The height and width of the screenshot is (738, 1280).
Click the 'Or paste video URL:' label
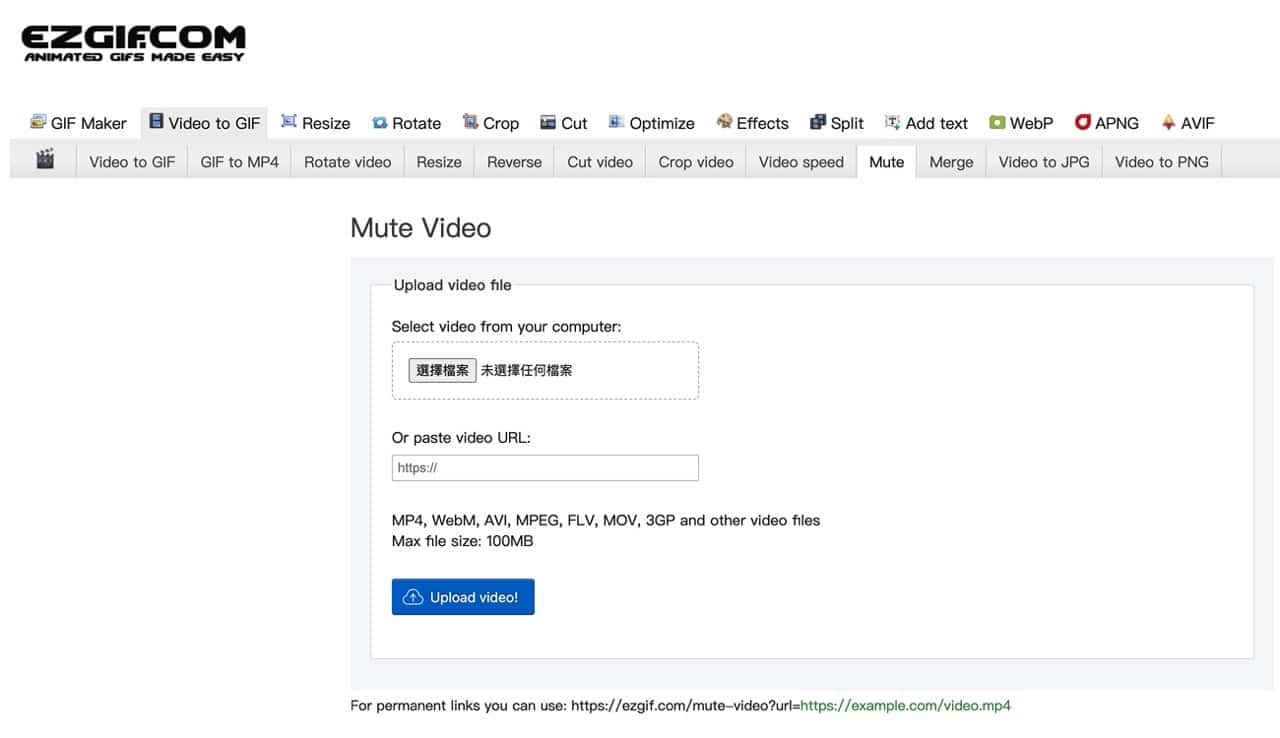pos(461,437)
